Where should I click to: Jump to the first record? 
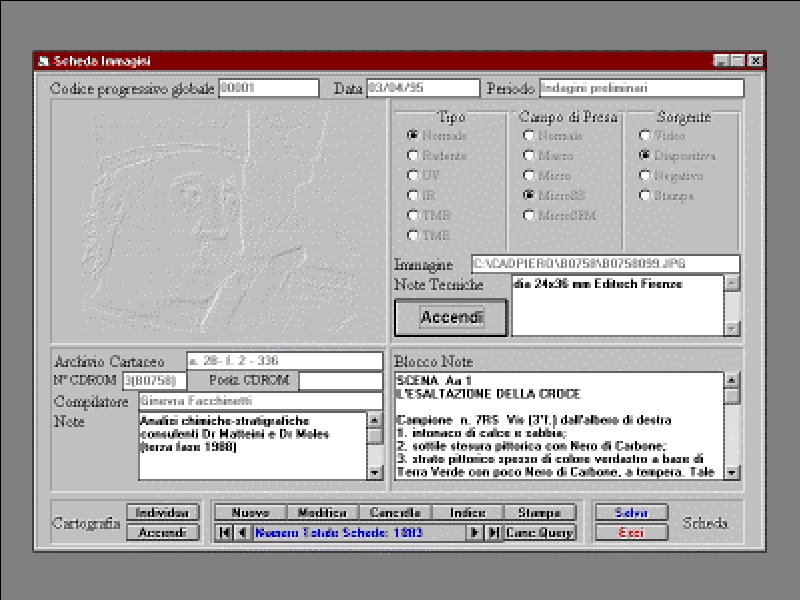click(x=223, y=533)
